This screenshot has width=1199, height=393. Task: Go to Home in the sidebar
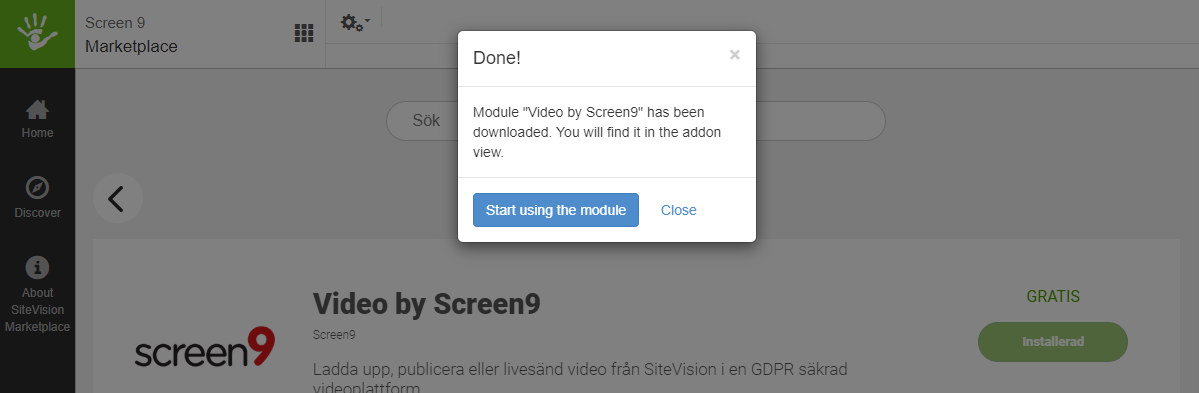pos(37,119)
